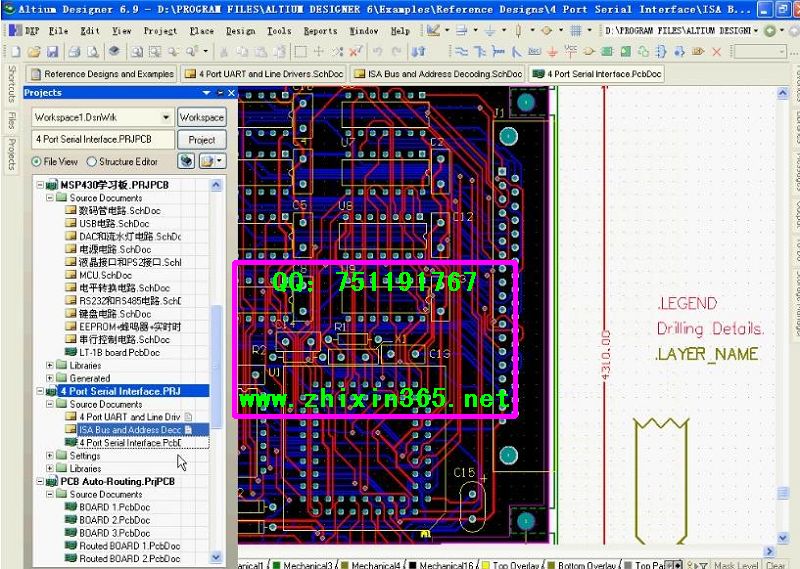Image resolution: width=800 pixels, height=569 pixels.
Task: Click the Zoom area icon
Action: (x=155, y=52)
